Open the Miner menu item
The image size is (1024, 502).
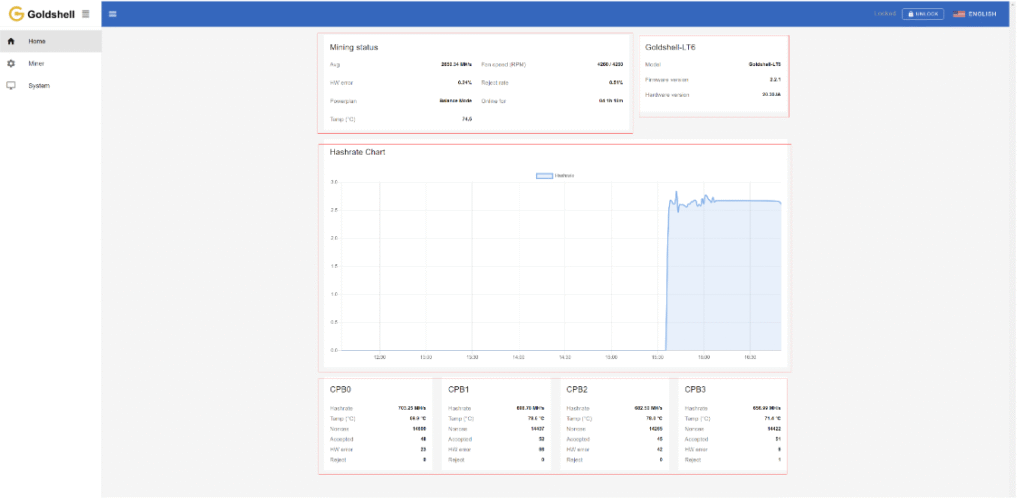tap(36, 63)
